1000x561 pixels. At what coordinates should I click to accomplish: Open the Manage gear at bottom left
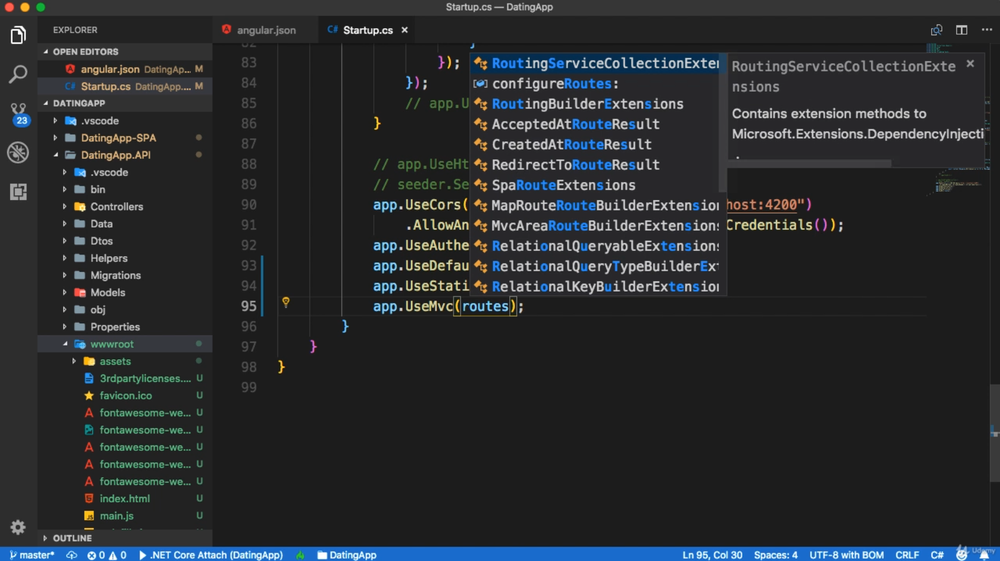pyautogui.click(x=18, y=527)
